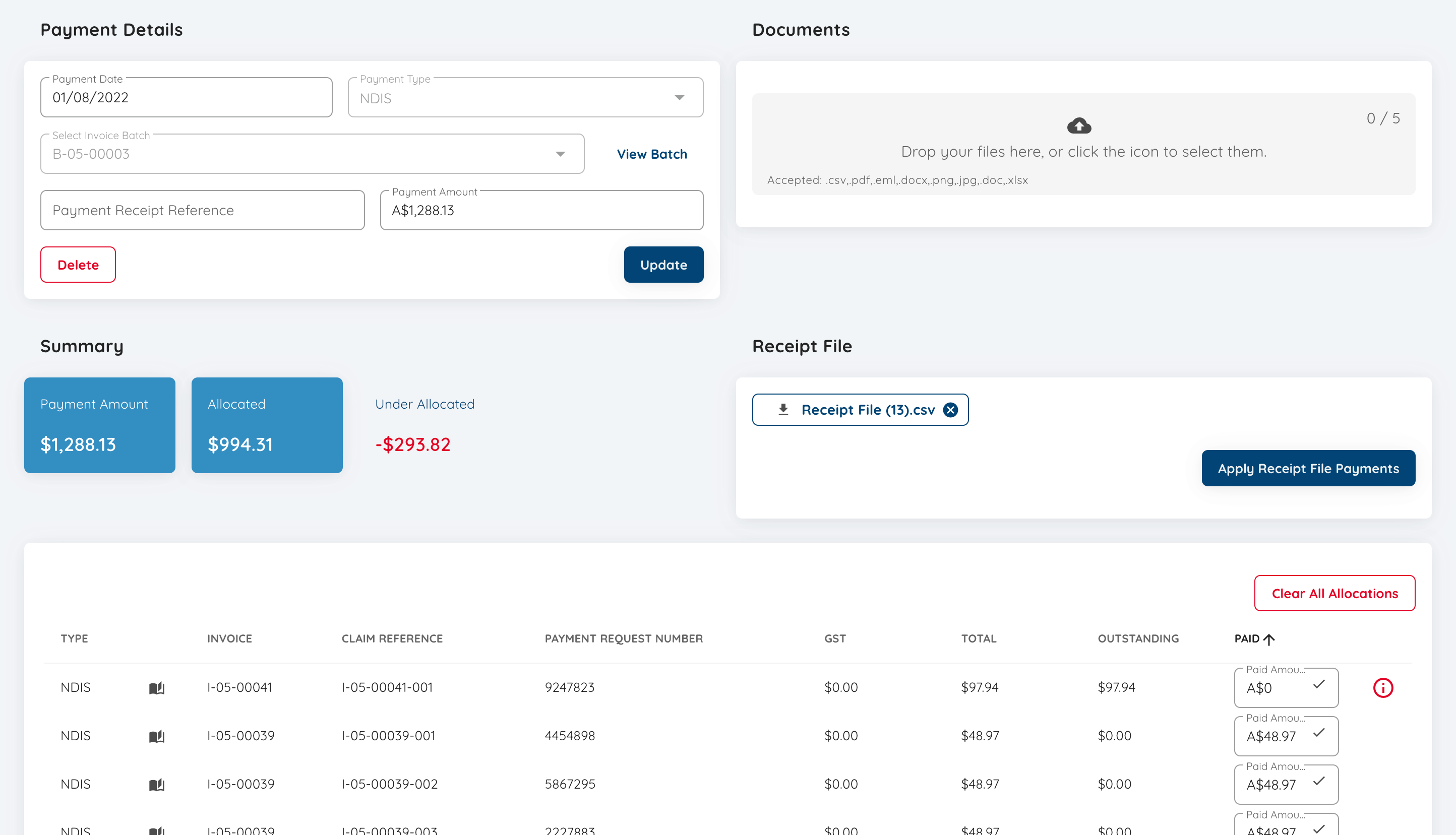1456x835 pixels.
Task: Open View Batch
Action: 652,153
